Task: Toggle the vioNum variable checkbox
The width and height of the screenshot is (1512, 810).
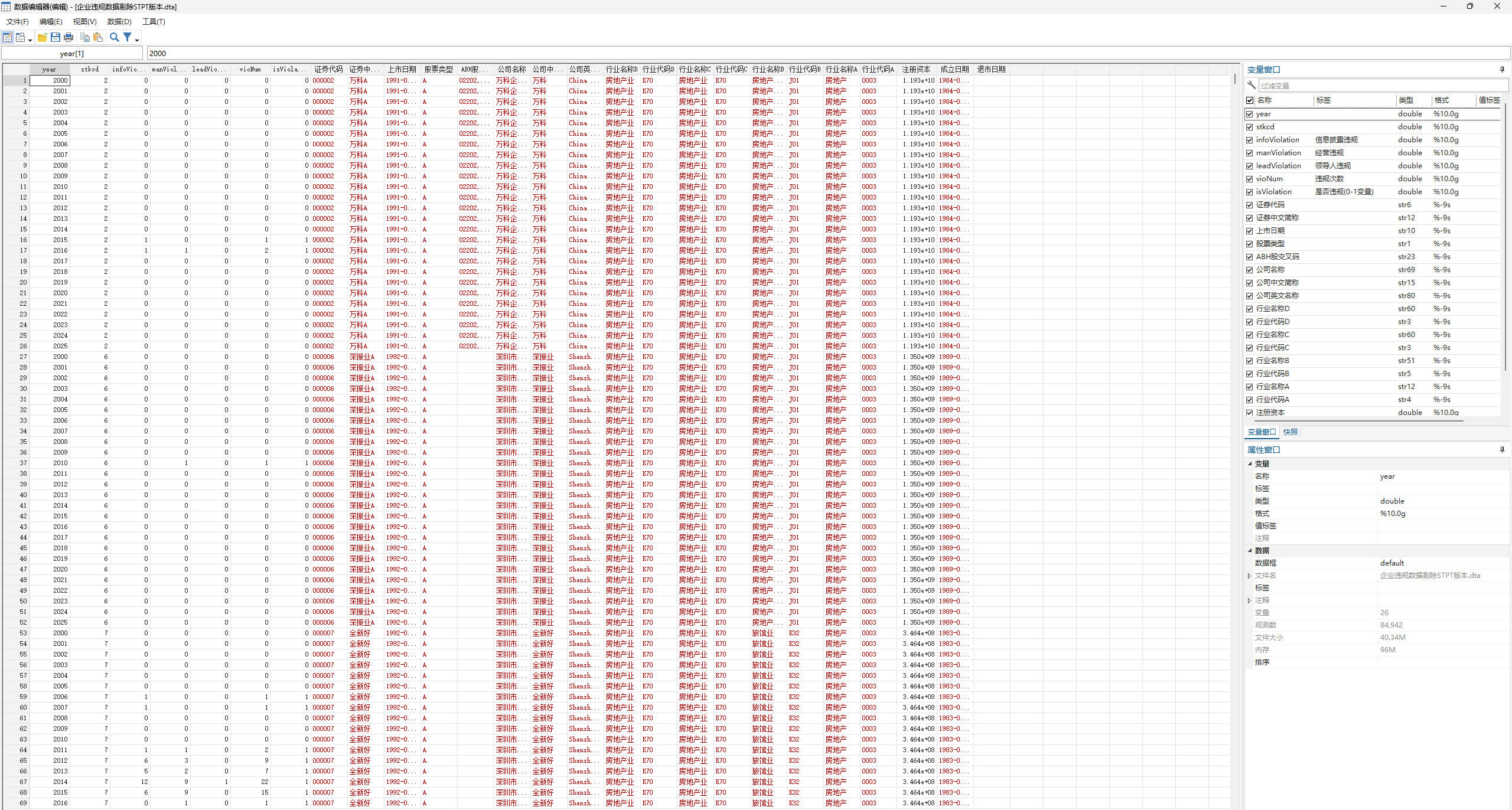Action: click(x=1250, y=179)
